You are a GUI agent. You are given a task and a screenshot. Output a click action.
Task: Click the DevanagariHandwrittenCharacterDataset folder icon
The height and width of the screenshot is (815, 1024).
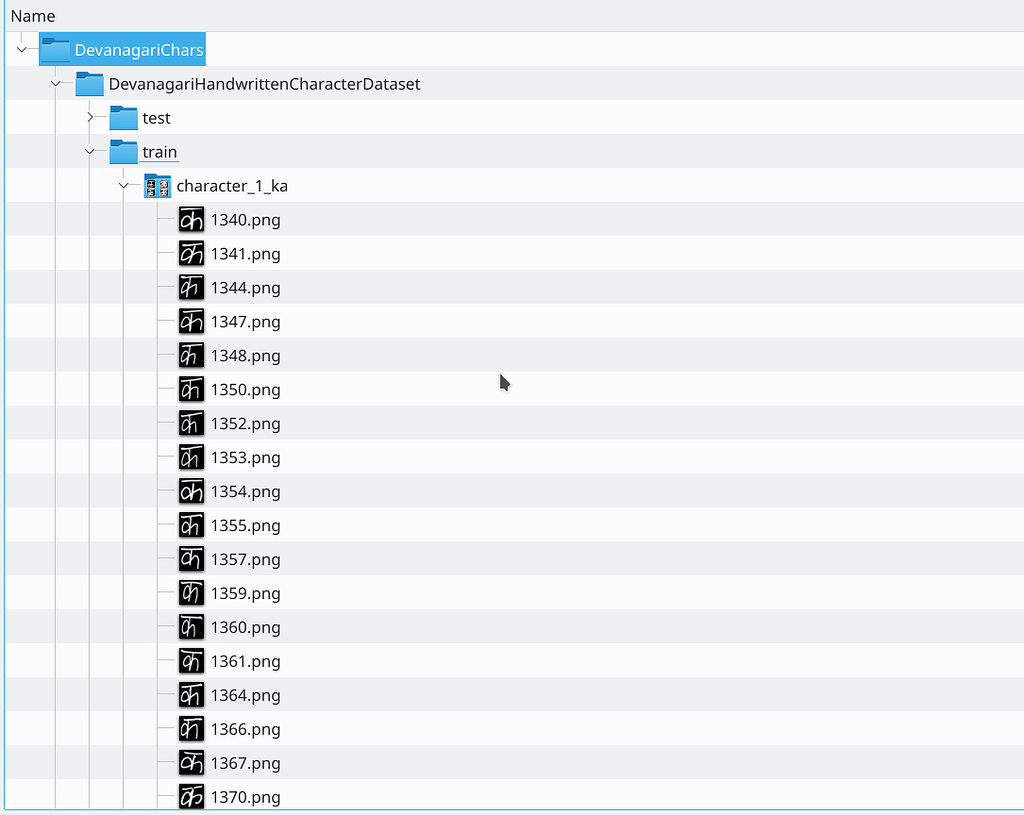click(x=90, y=84)
